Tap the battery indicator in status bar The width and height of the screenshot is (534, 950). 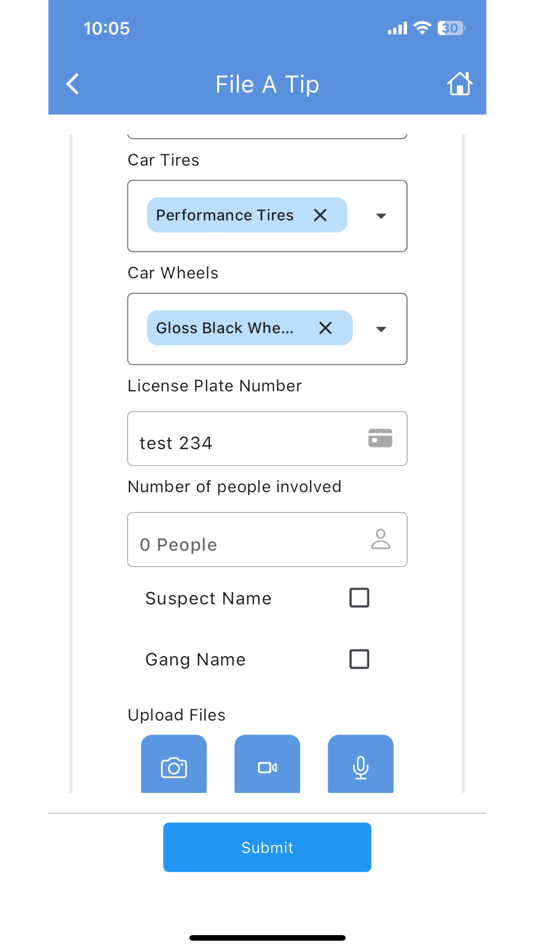453,28
